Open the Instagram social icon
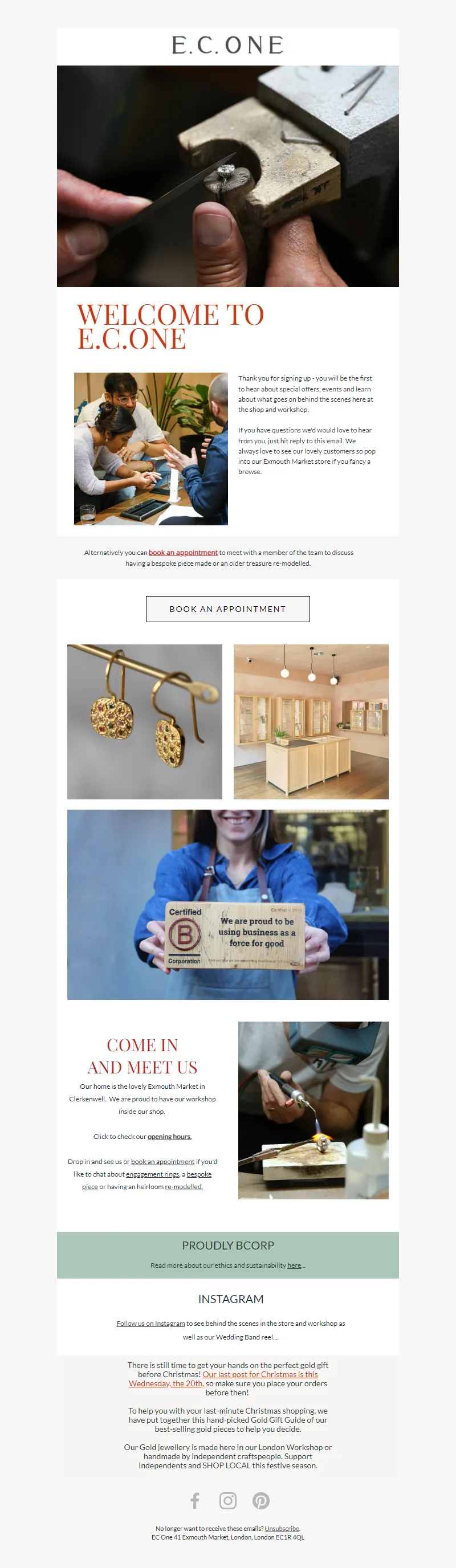The width and height of the screenshot is (456, 1568). tap(227, 1500)
